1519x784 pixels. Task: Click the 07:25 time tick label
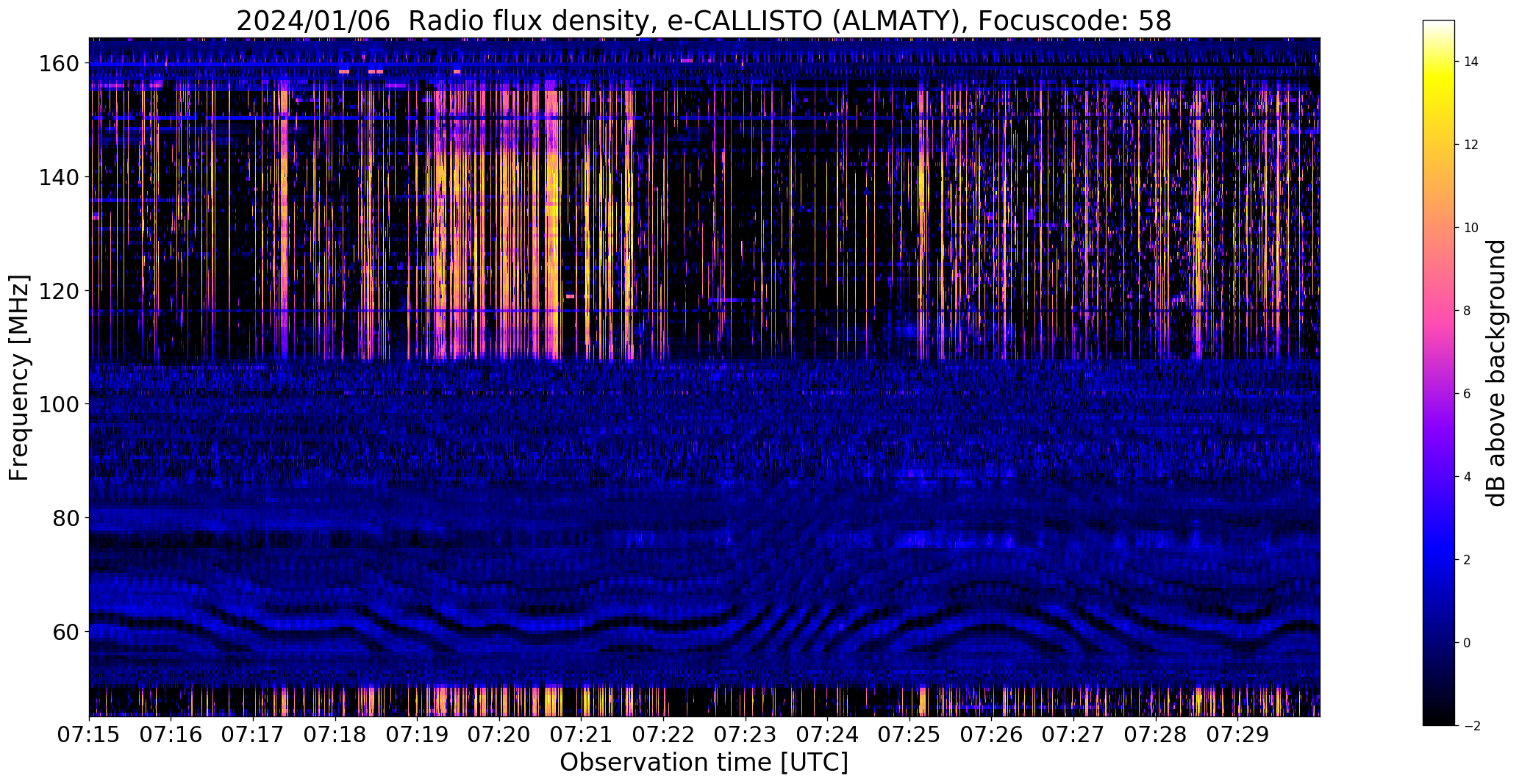tap(909, 735)
